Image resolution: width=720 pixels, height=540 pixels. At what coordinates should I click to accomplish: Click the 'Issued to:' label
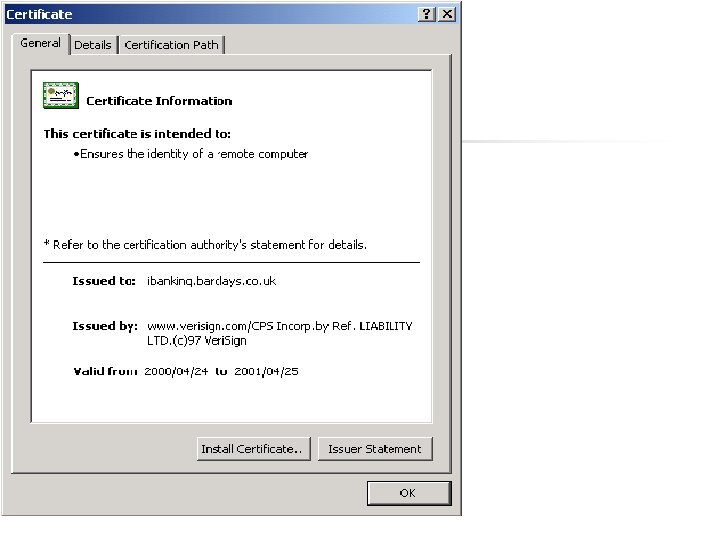[104, 281]
